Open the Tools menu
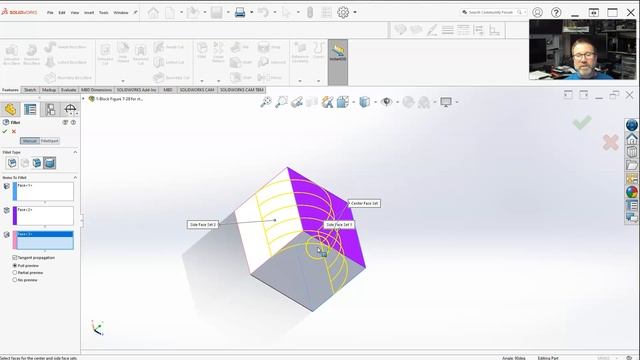 pyautogui.click(x=104, y=13)
